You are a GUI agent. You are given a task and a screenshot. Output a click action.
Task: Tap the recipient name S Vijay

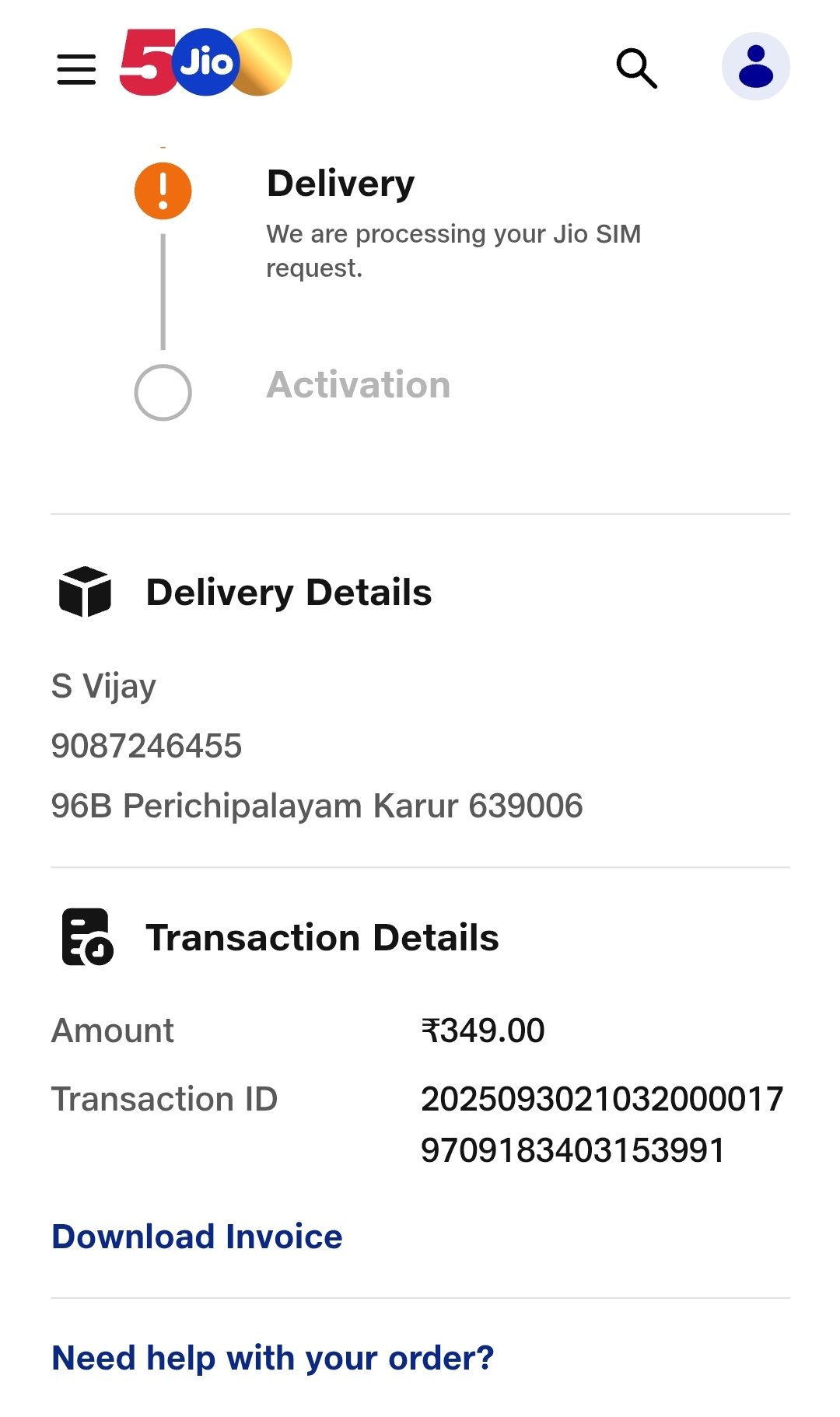(x=103, y=686)
